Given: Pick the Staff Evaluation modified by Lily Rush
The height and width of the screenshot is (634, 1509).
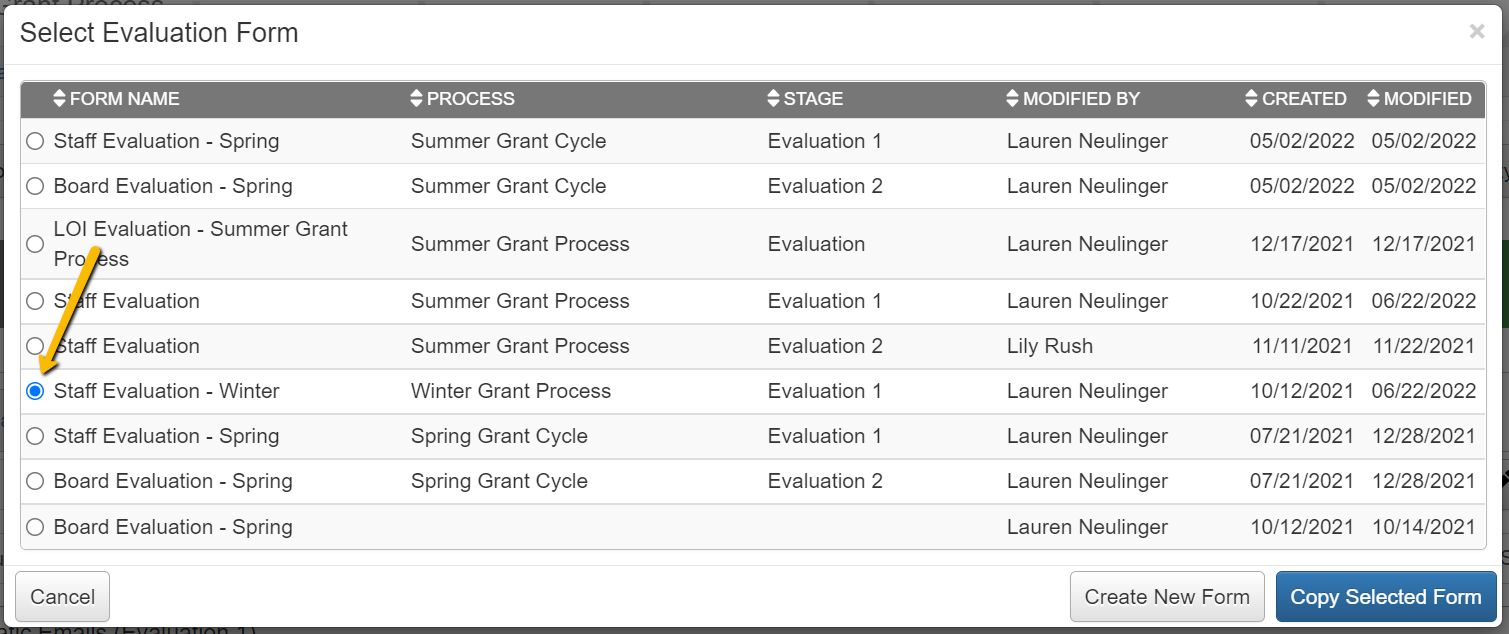Looking at the screenshot, I should point(35,346).
